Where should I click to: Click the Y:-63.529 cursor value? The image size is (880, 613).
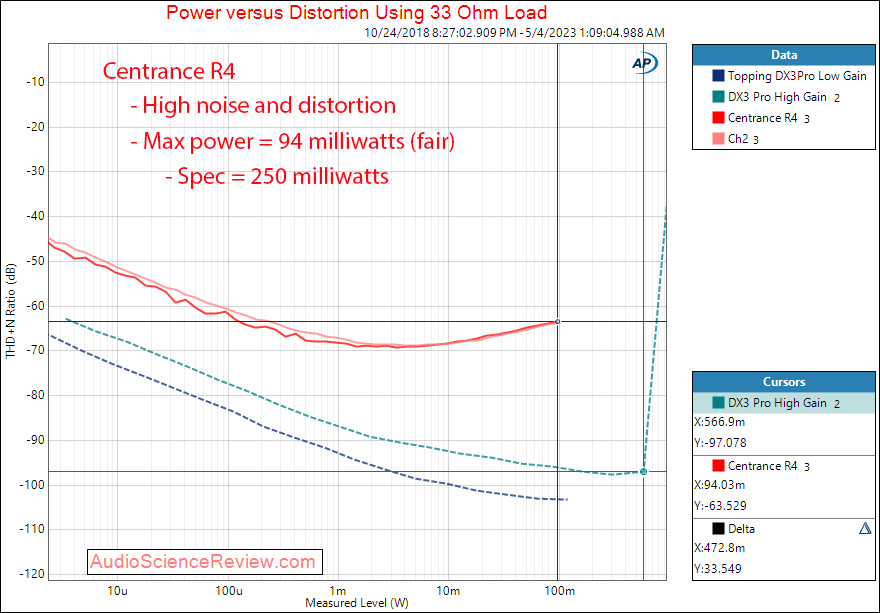721,506
